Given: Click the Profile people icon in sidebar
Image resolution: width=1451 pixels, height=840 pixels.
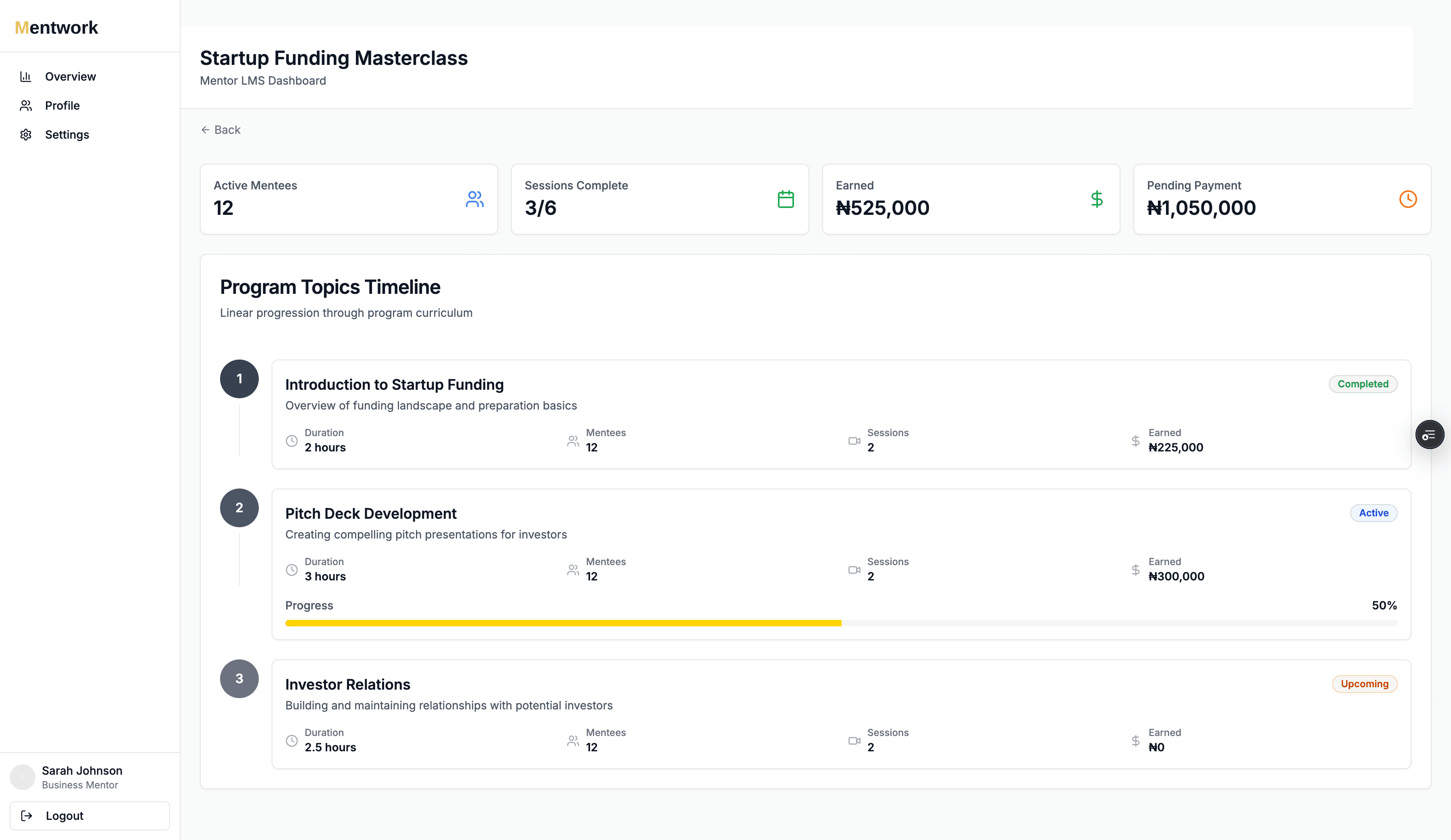Looking at the screenshot, I should coord(26,105).
